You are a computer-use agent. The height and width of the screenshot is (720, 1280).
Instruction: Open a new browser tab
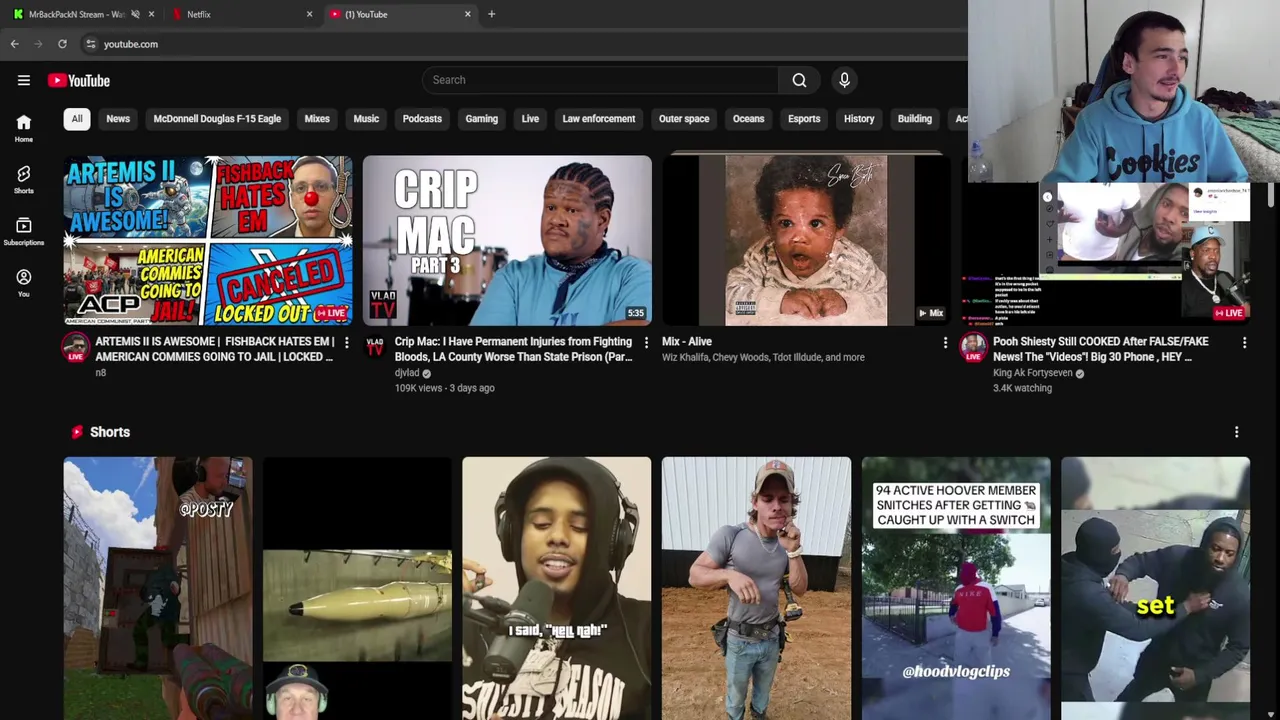point(491,14)
